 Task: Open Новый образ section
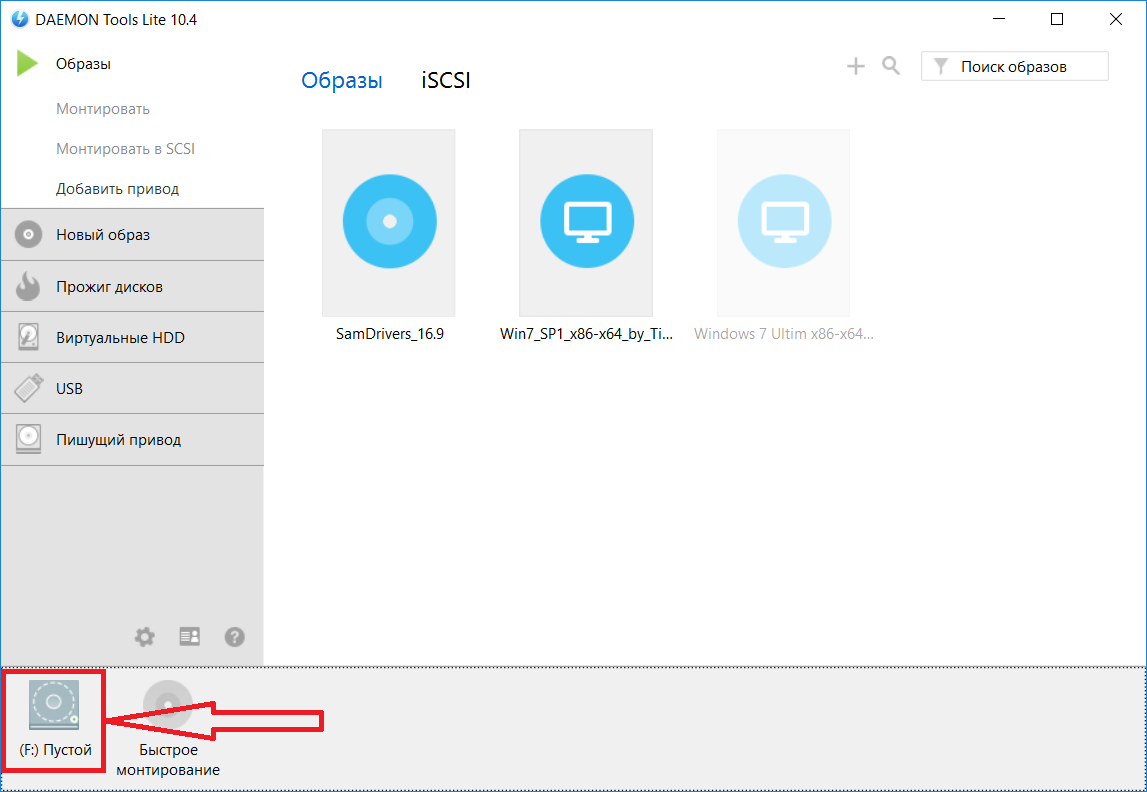click(x=132, y=235)
